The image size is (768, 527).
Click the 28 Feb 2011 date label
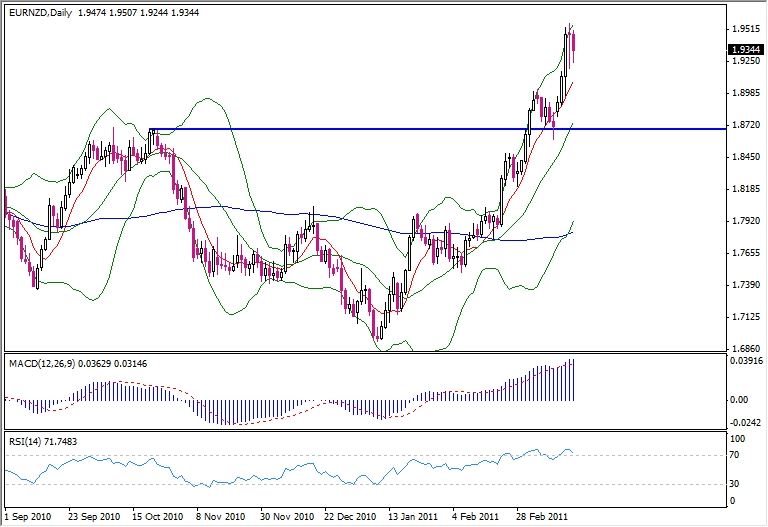click(542, 517)
